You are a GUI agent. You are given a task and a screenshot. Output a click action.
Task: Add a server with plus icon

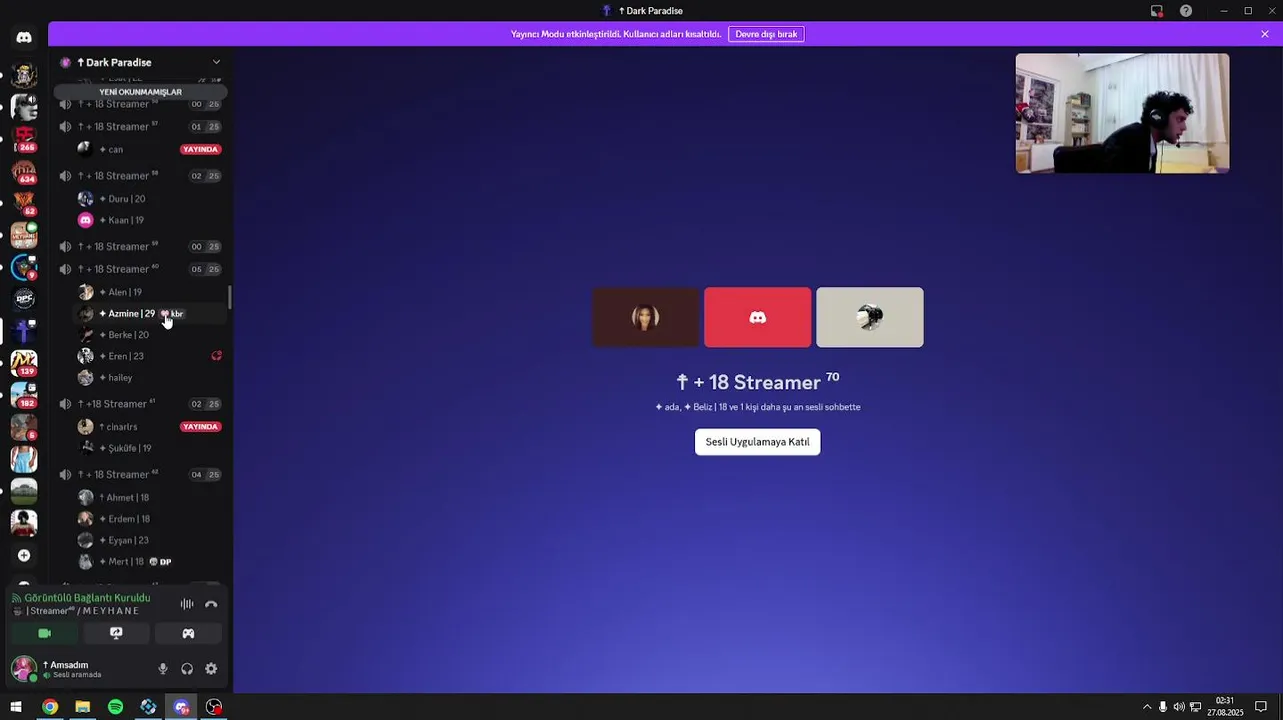click(24, 555)
